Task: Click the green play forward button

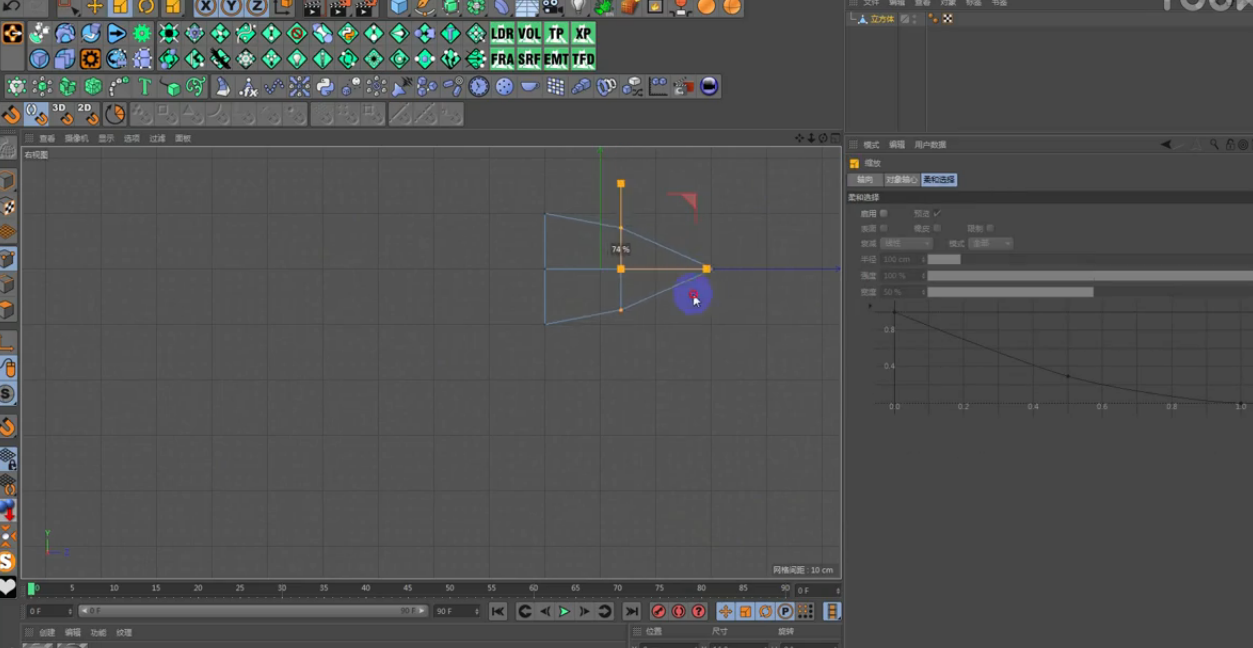Action: click(x=564, y=611)
